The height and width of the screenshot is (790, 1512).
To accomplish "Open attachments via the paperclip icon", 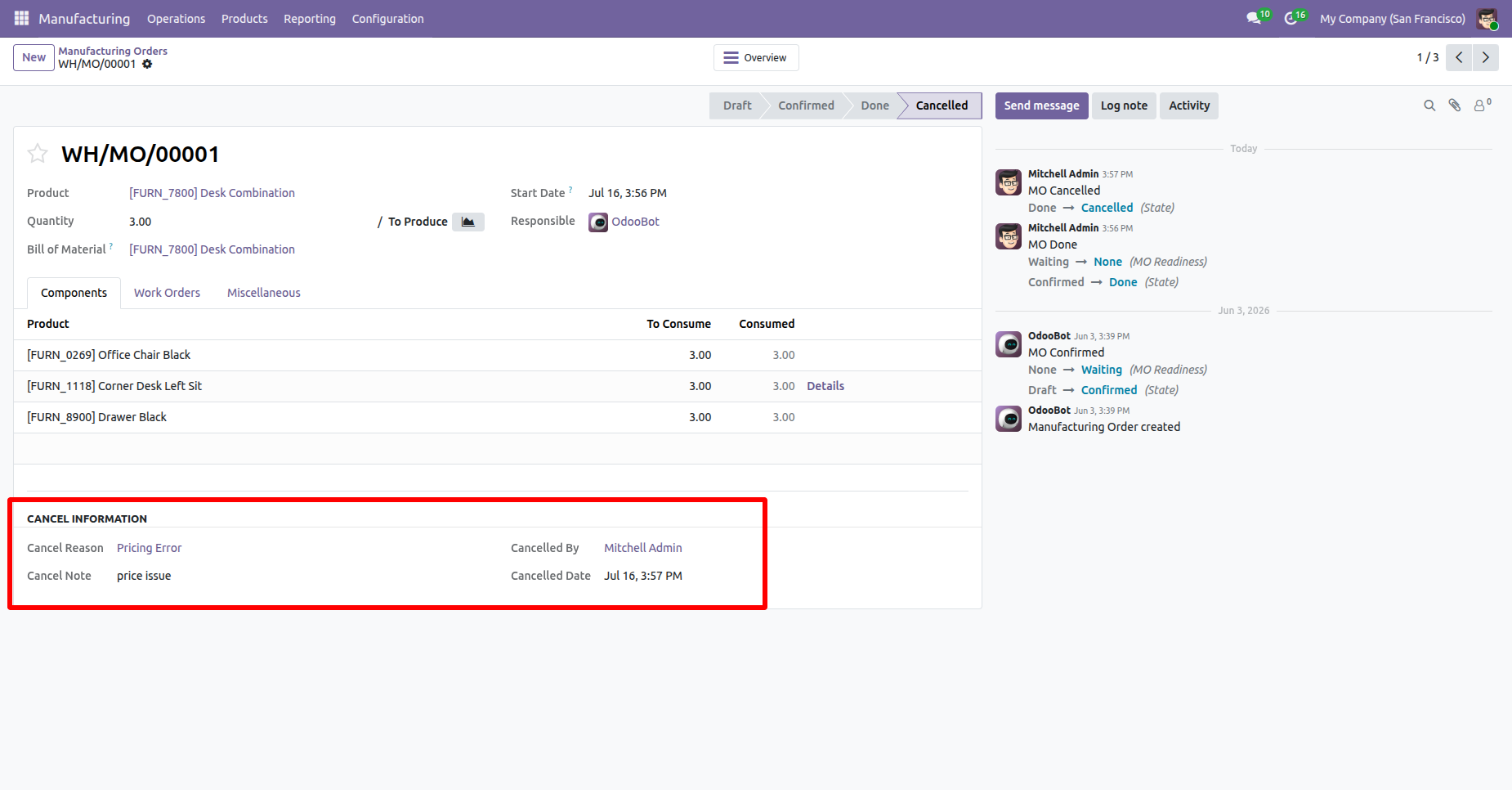I will (x=1455, y=105).
